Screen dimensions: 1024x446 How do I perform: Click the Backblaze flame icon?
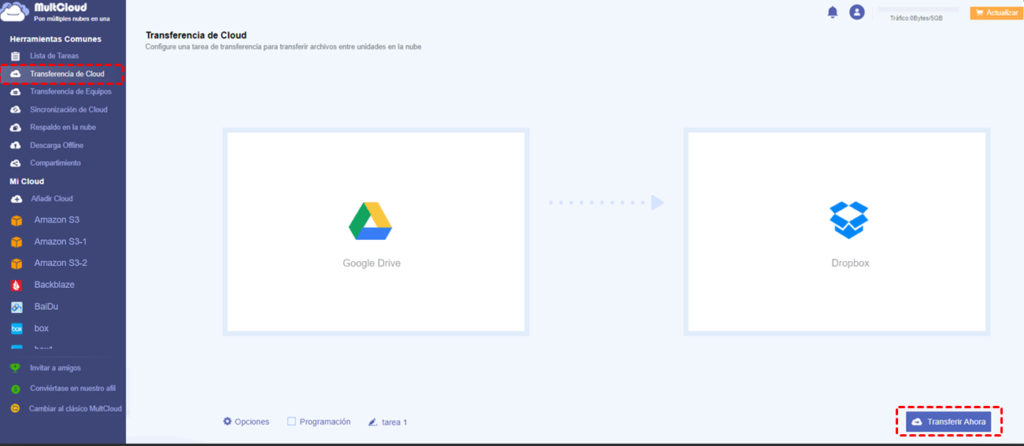tap(16, 285)
